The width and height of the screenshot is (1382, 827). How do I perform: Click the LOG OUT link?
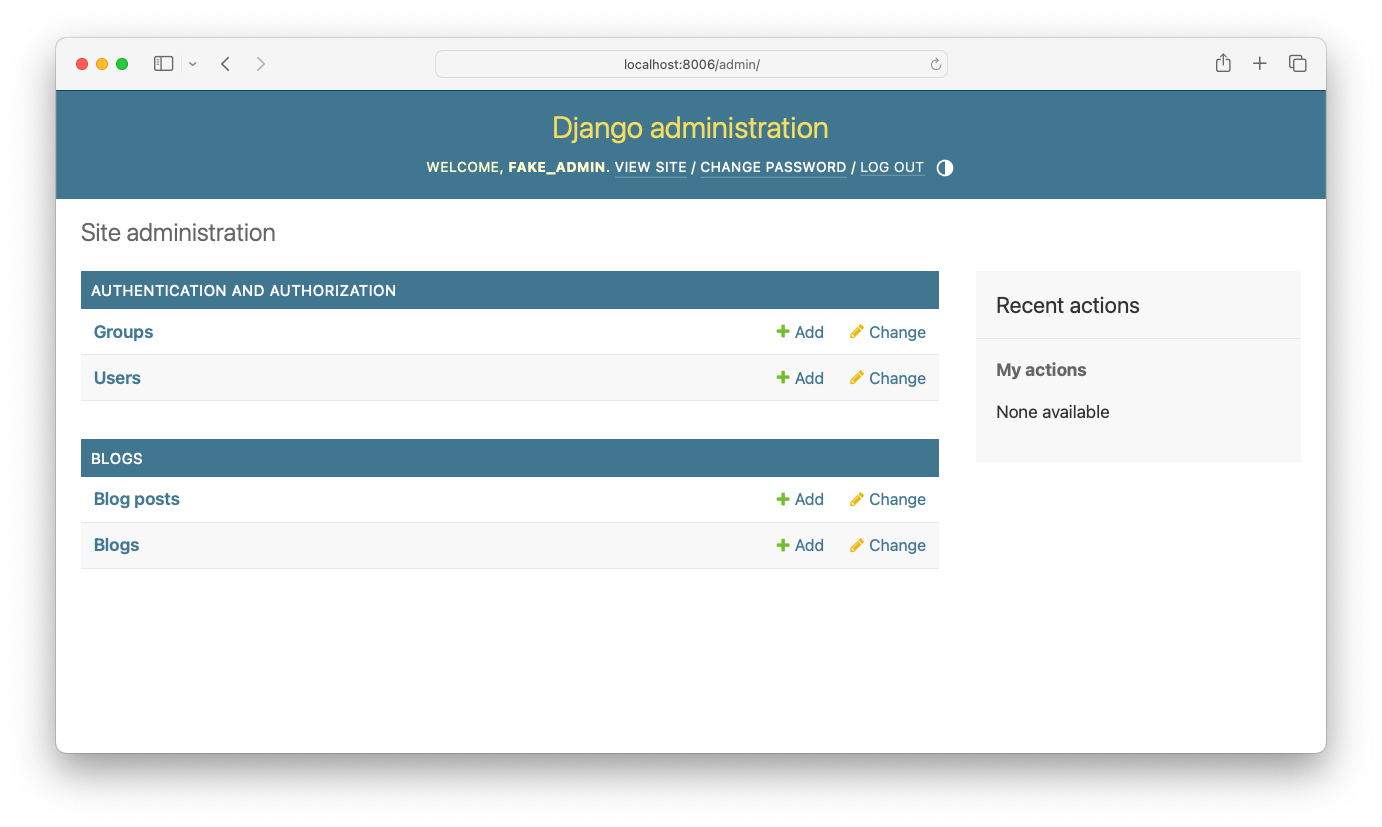[x=891, y=167]
